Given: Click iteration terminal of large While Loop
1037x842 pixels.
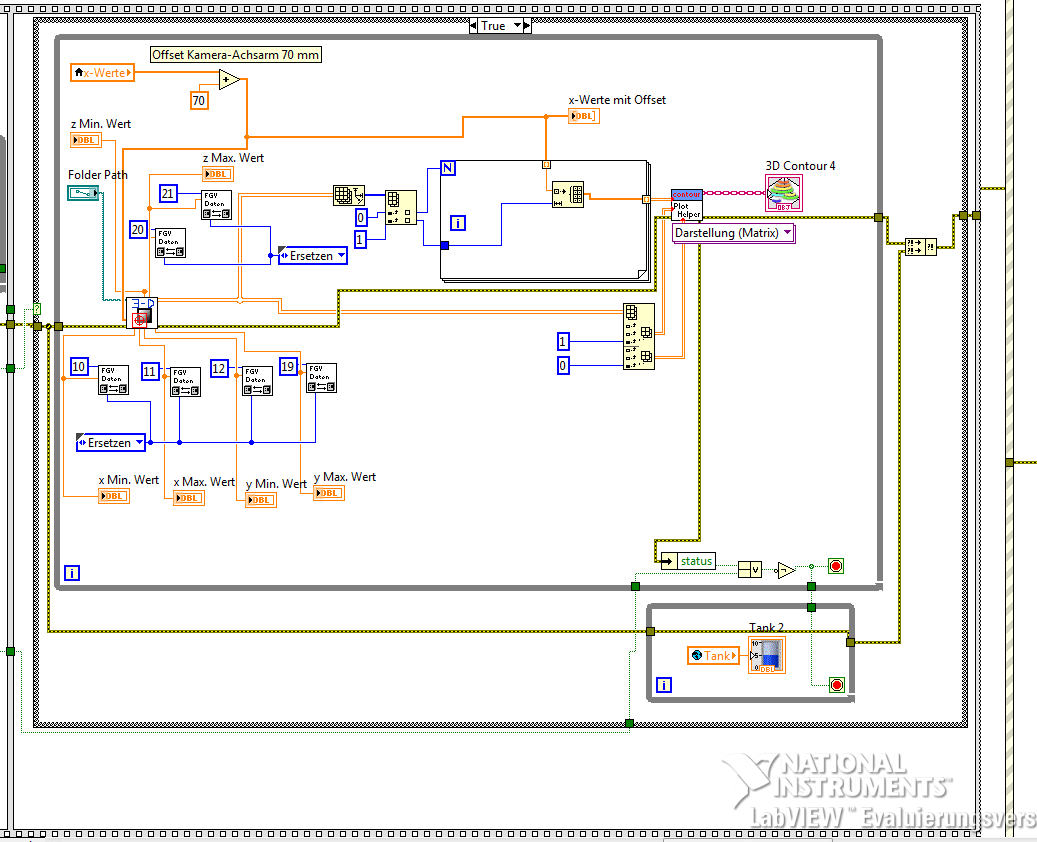Looking at the screenshot, I should 71,573.
